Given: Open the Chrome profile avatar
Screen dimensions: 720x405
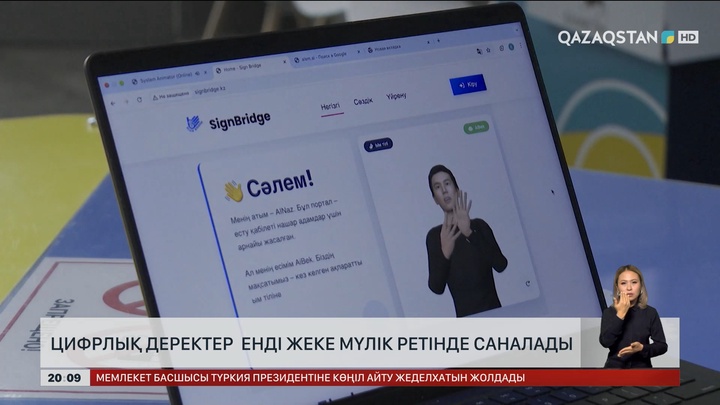Looking at the screenshot, I should click(x=511, y=46).
